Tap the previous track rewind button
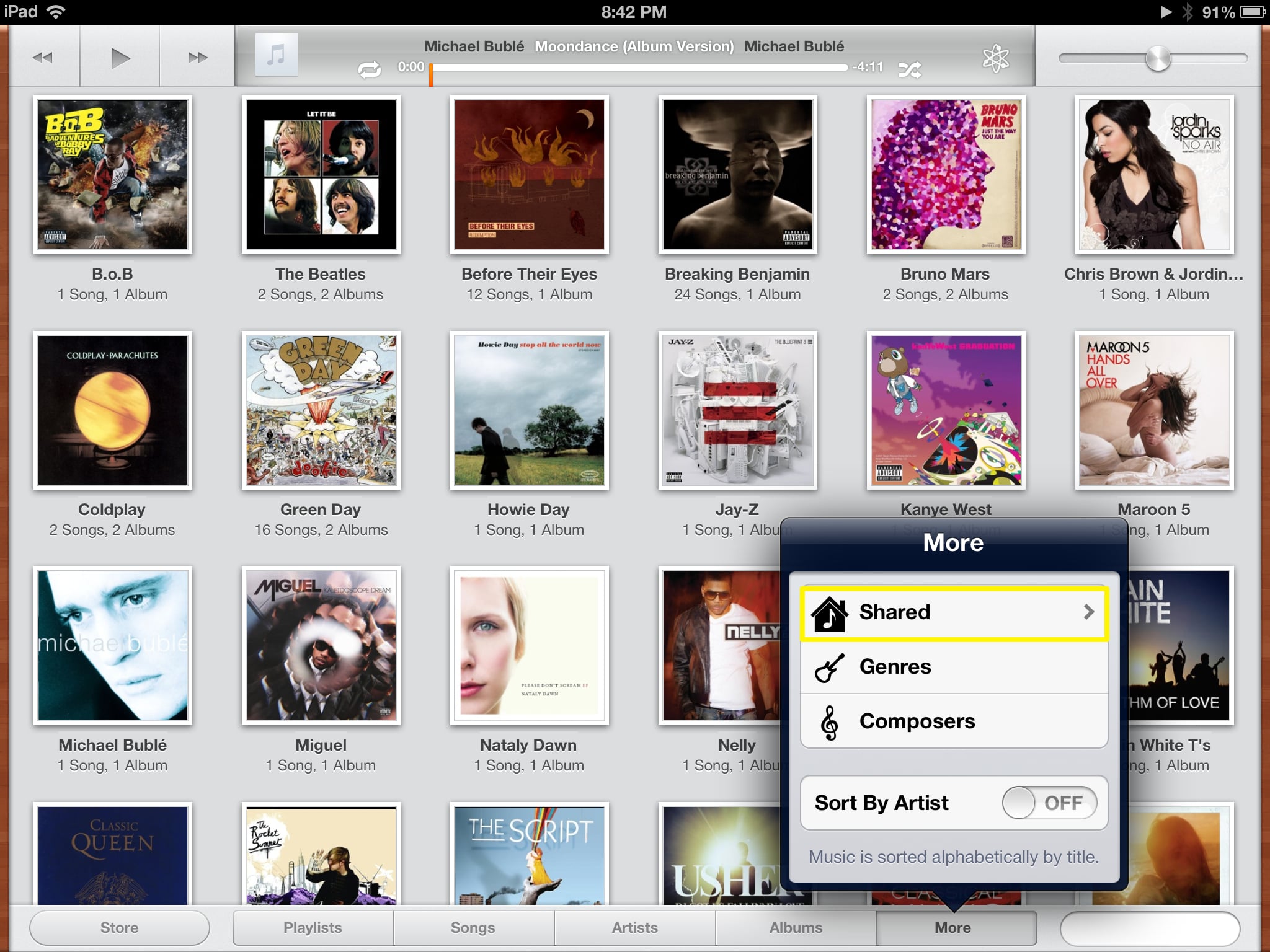This screenshot has height=952, width=1270. pos(43,58)
